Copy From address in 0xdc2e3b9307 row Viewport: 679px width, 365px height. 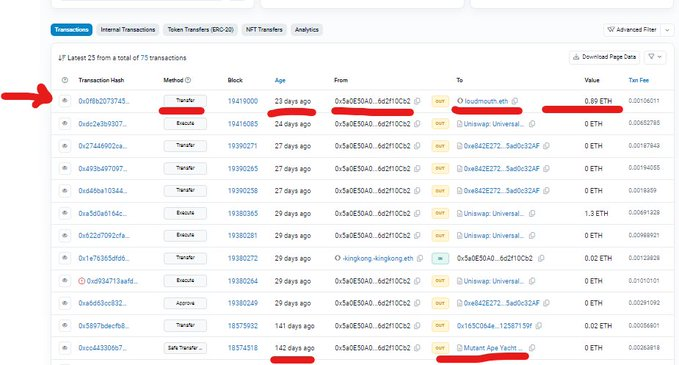417,124
